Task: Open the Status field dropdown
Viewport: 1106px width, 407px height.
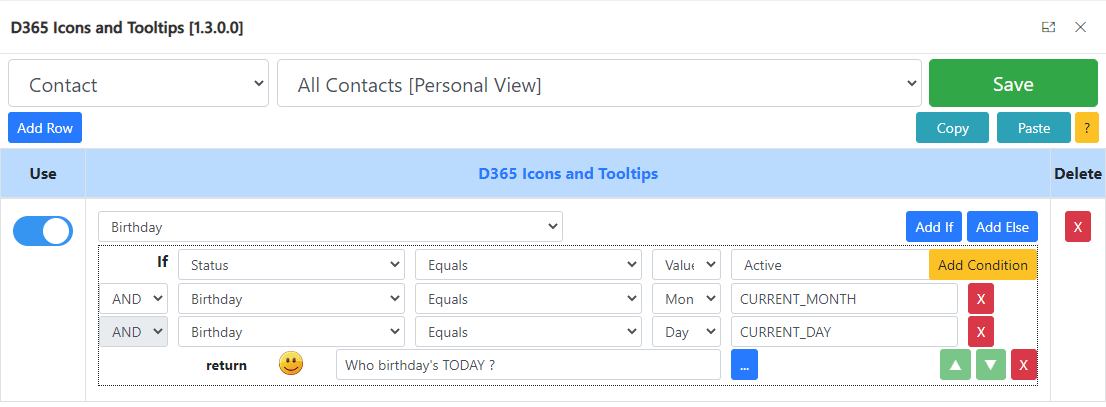Action: pos(291,265)
